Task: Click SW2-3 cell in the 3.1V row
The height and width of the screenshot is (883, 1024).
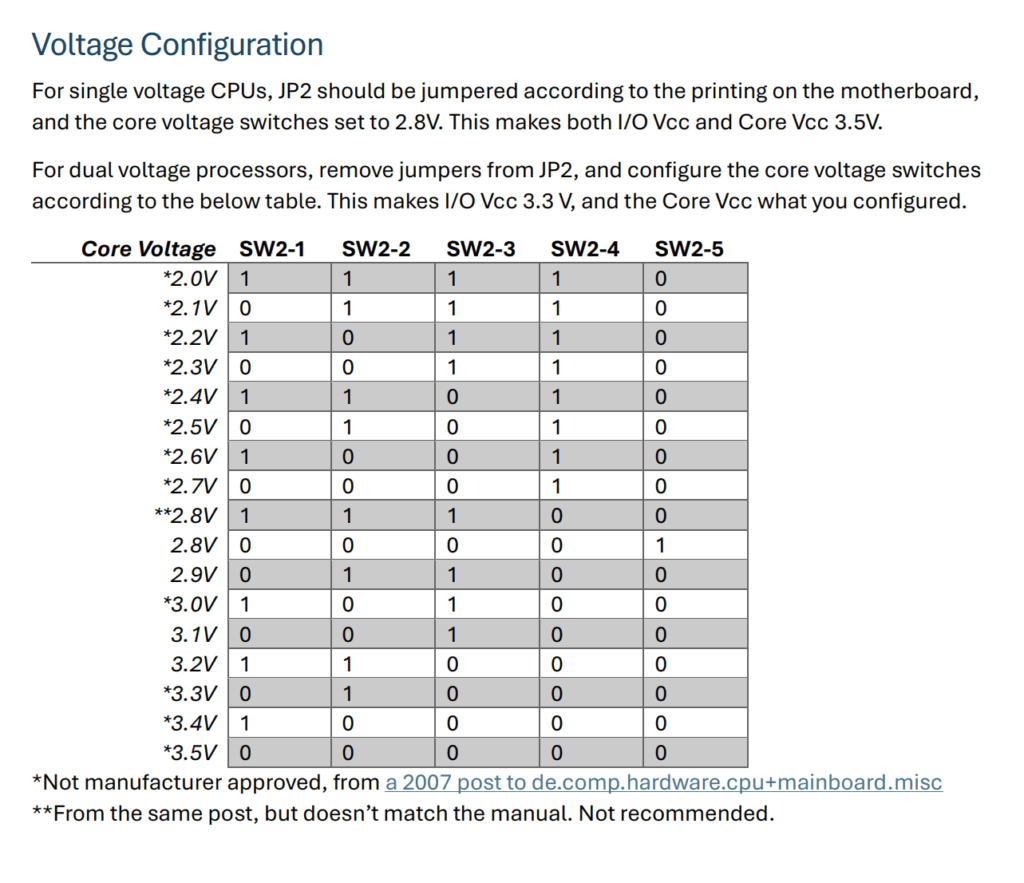Action: 489,635
